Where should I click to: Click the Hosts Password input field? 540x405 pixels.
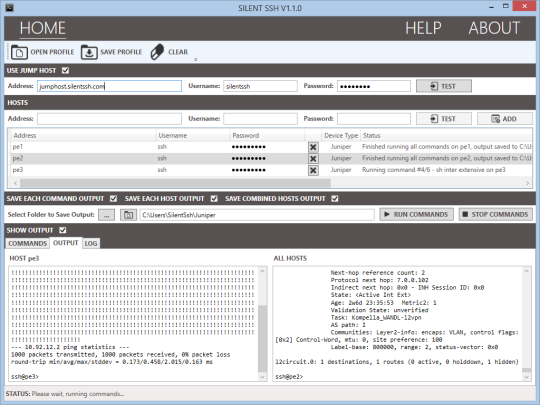pos(374,119)
